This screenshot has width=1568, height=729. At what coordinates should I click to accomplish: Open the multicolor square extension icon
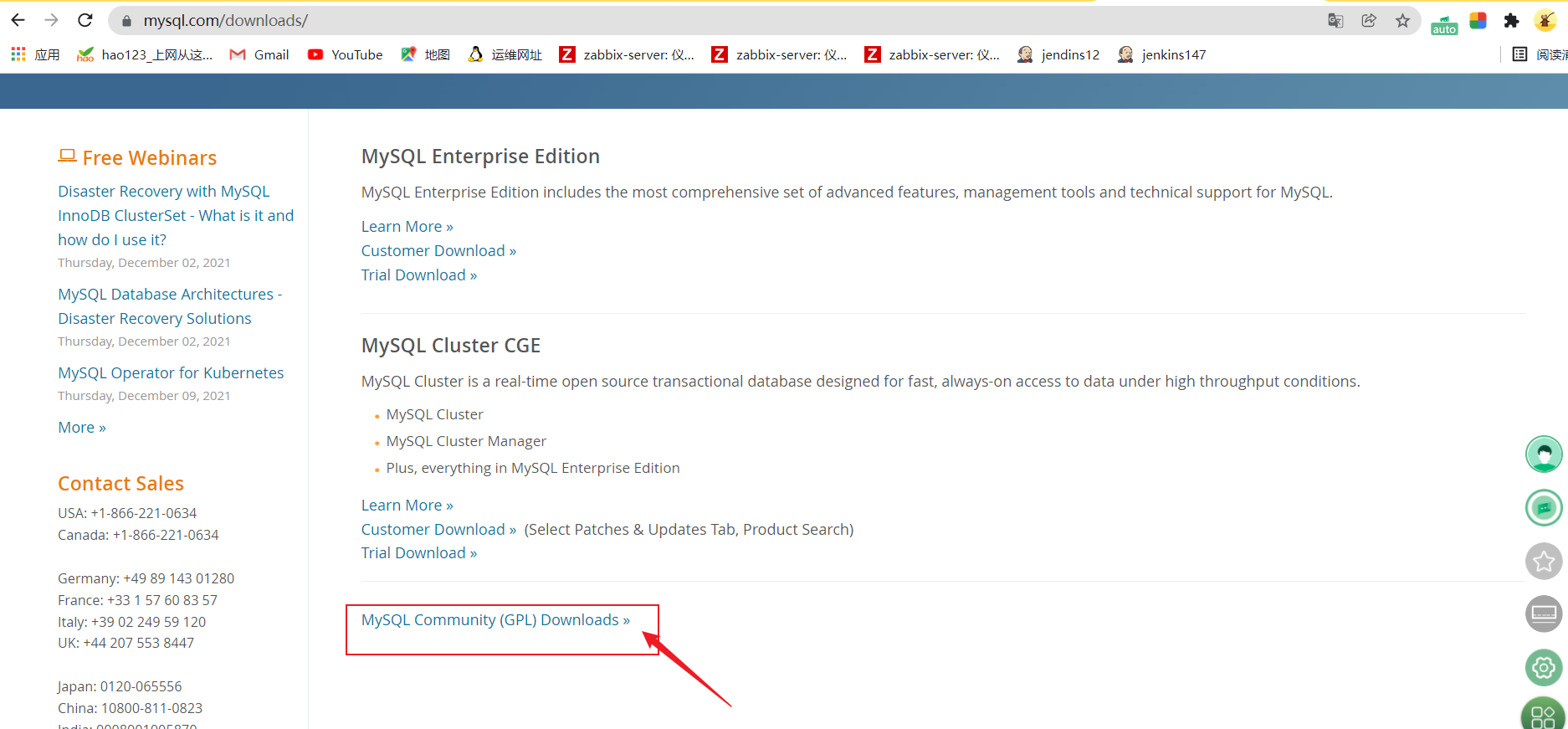[x=1478, y=20]
